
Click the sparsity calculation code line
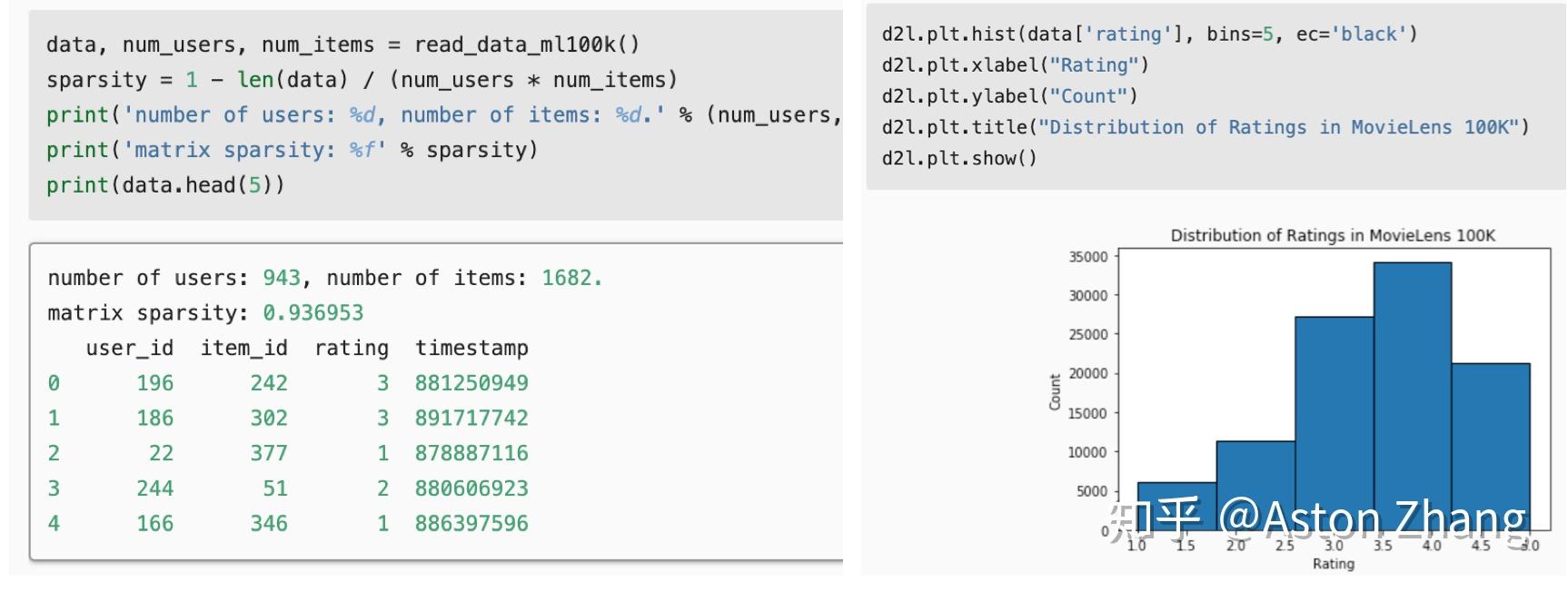362,80
